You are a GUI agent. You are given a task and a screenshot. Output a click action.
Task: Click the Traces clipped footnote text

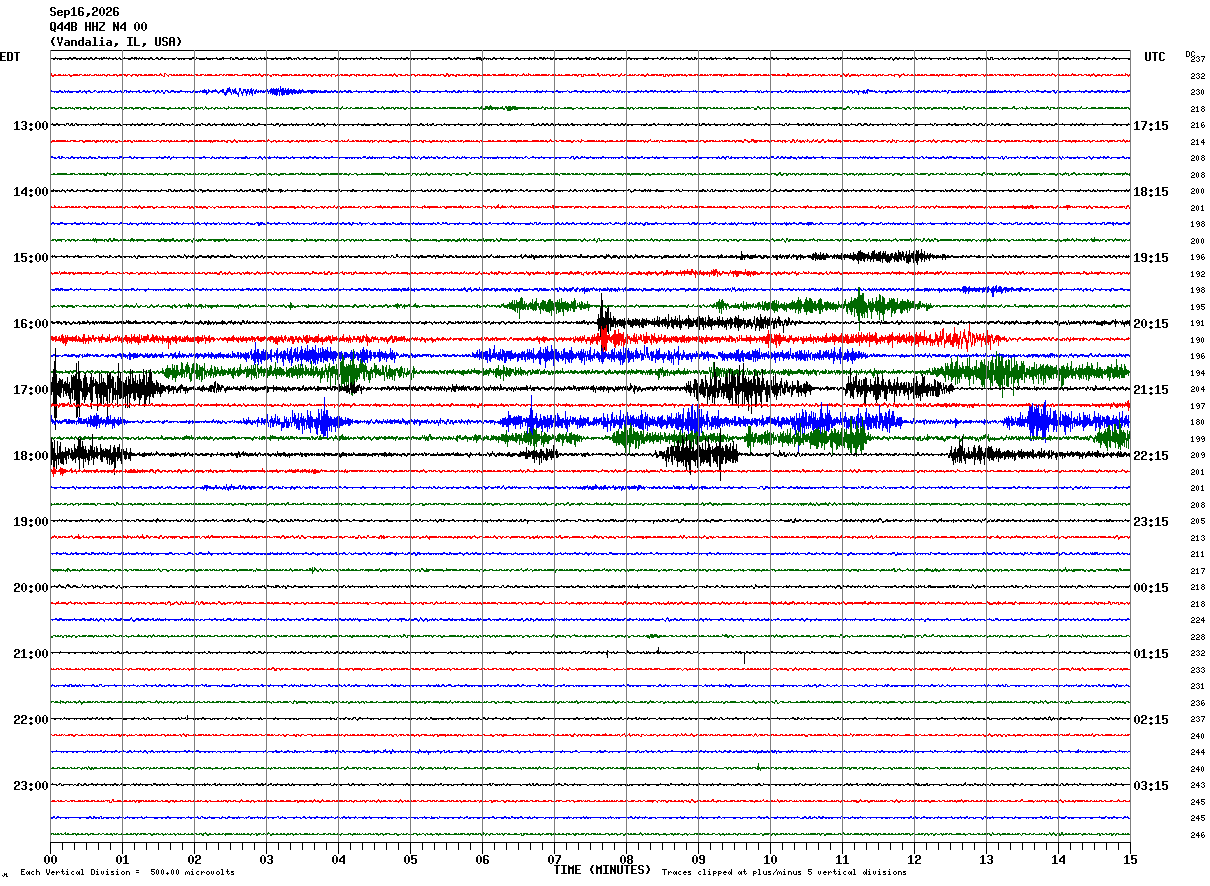click(784, 872)
